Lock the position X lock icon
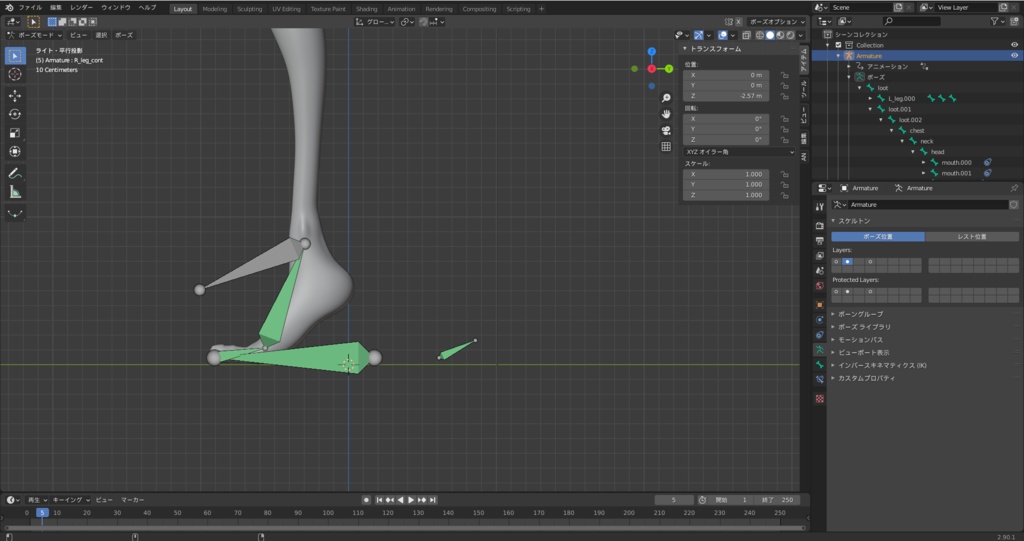The image size is (1024, 541). (x=784, y=75)
